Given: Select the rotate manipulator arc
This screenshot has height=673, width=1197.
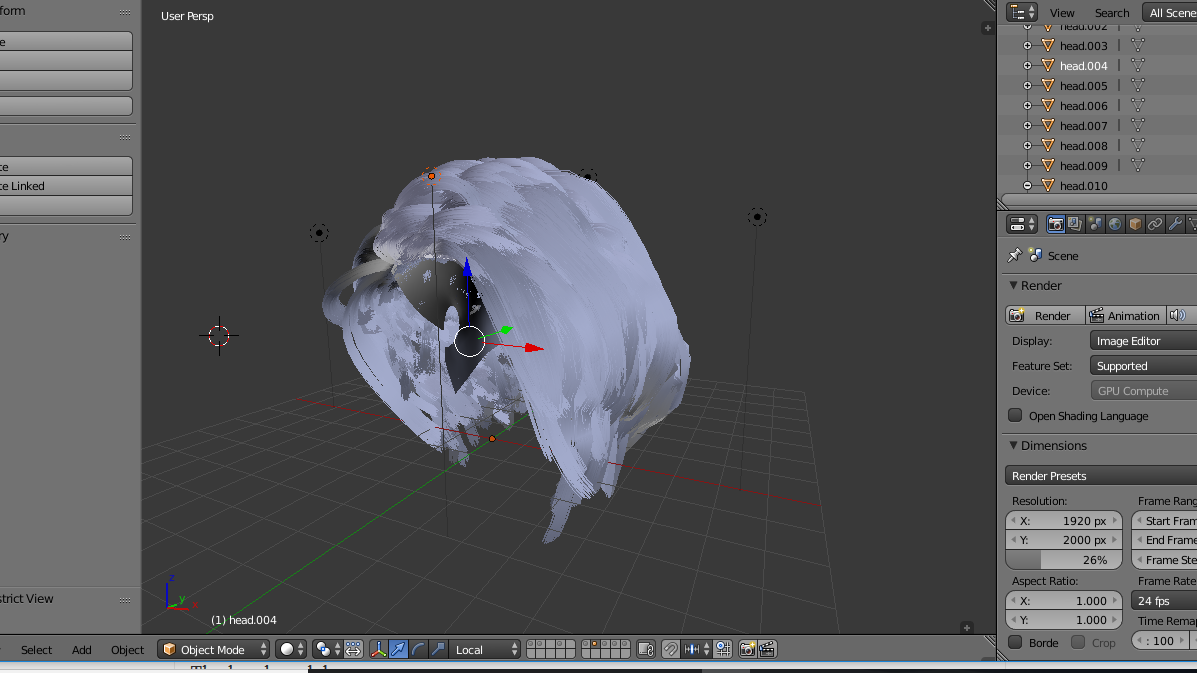Looking at the screenshot, I should [x=418, y=649].
